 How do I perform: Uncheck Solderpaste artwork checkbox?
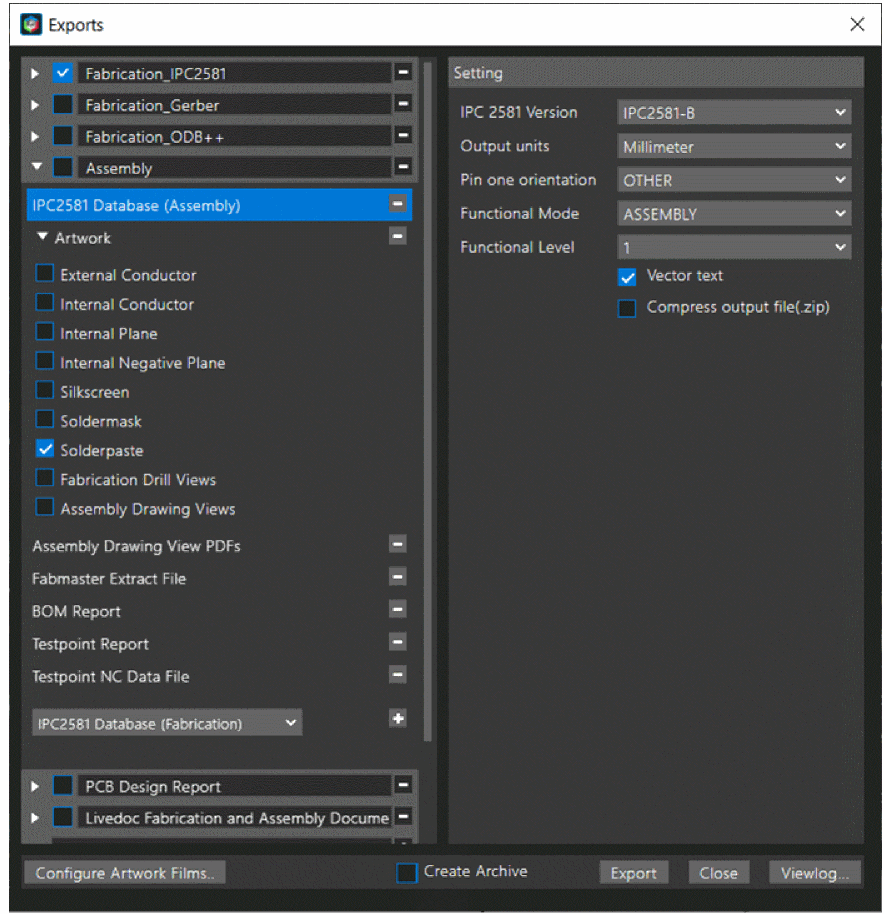tap(45, 449)
